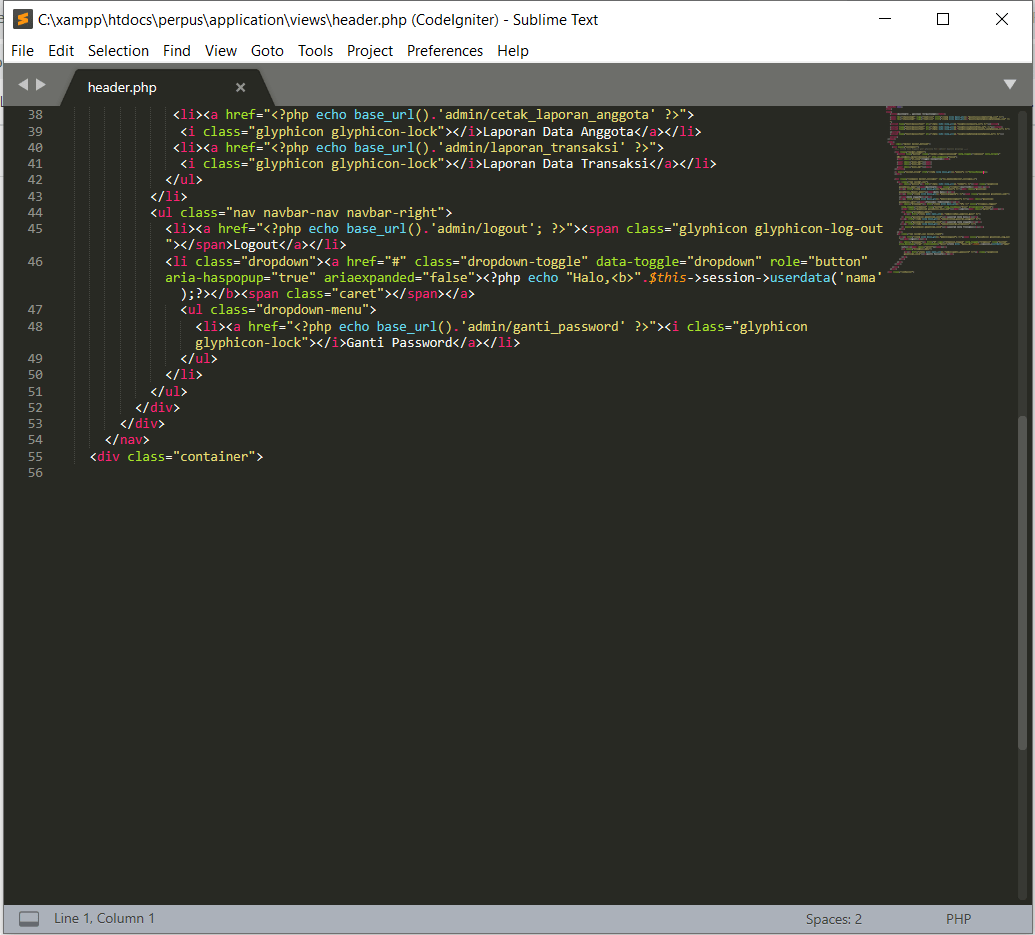Click line number 45 in the gutter
Viewport: 1035px width, 935px height.
[x=34, y=228]
